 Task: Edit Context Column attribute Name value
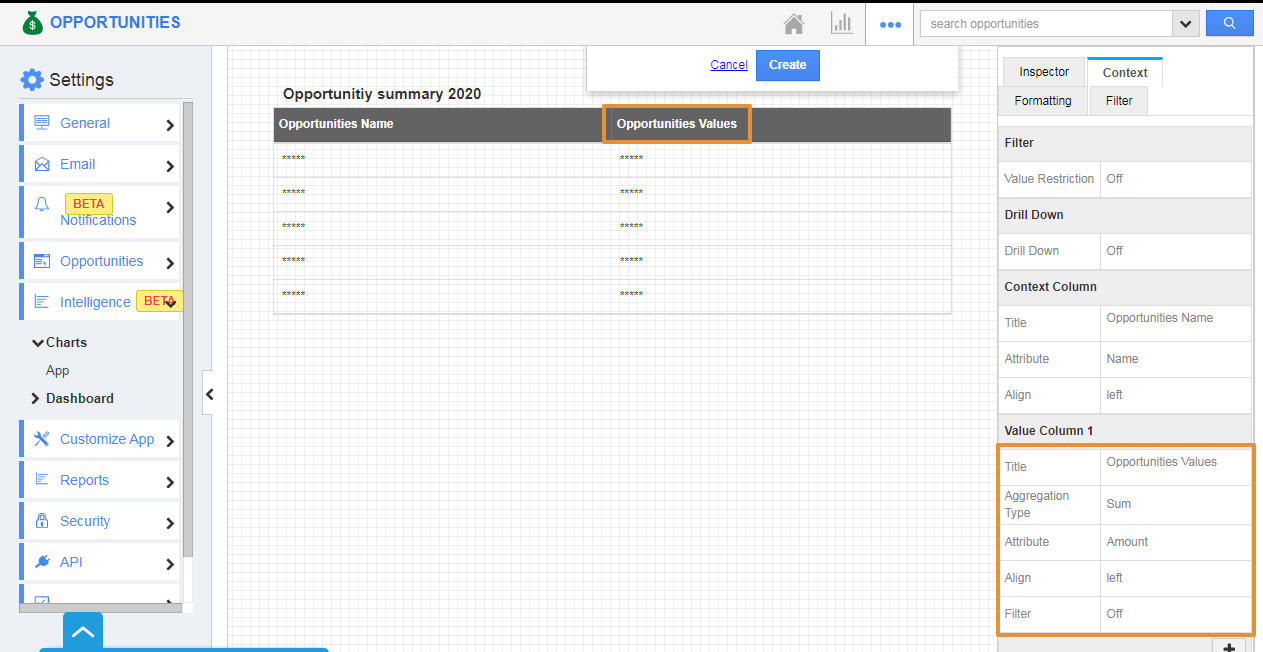coord(1175,359)
